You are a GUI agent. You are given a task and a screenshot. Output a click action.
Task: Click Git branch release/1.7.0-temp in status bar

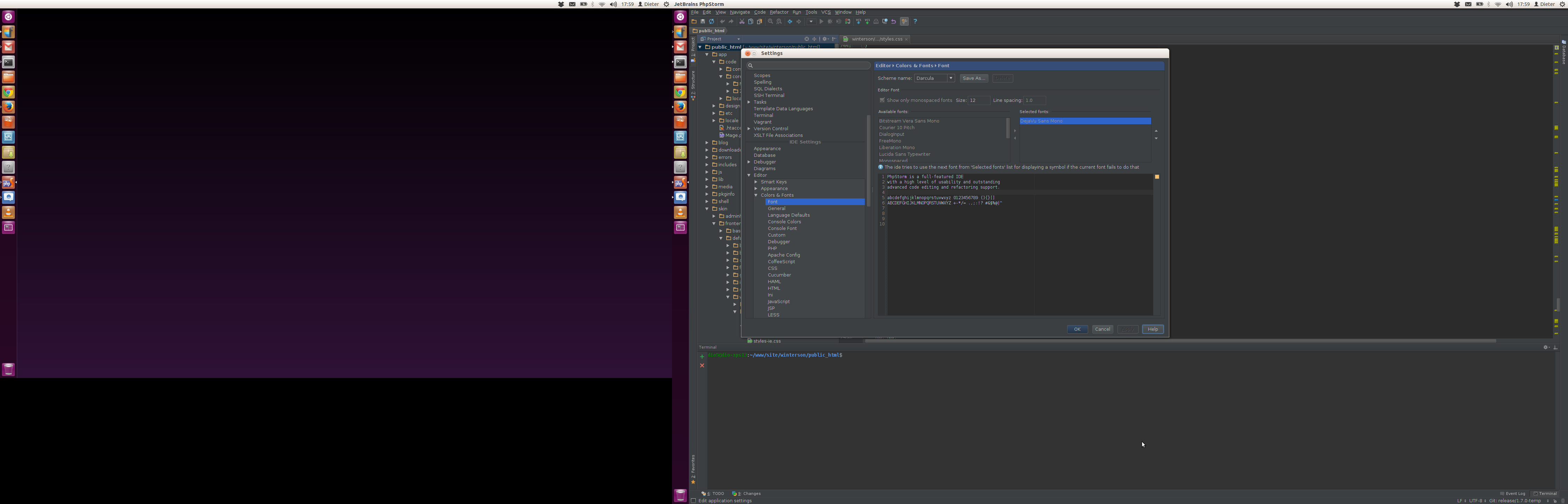pyautogui.click(x=1515, y=501)
